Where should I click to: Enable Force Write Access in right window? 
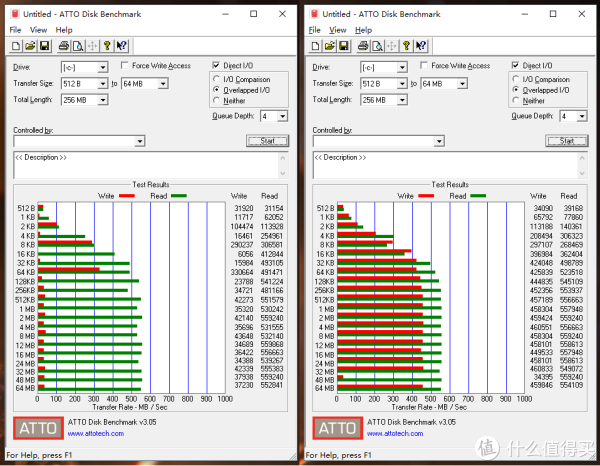424,65
